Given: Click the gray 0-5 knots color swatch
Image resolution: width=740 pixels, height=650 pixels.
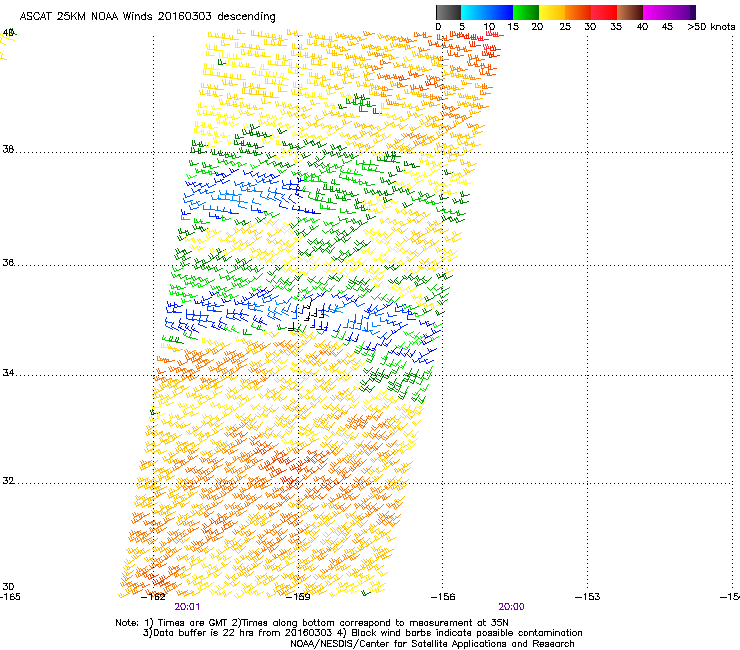Looking at the screenshot, I should coord(448,12).
